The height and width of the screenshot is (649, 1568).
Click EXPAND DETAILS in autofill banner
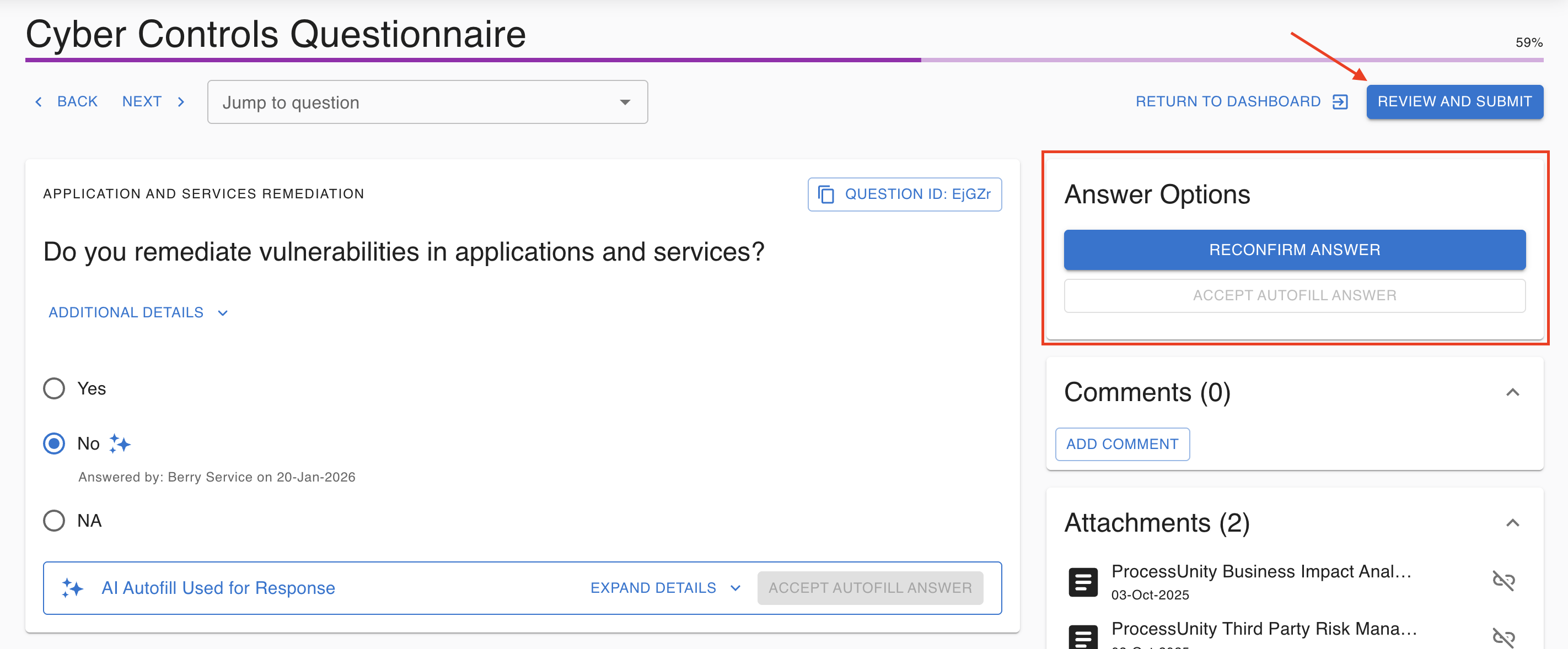[665, 587]
